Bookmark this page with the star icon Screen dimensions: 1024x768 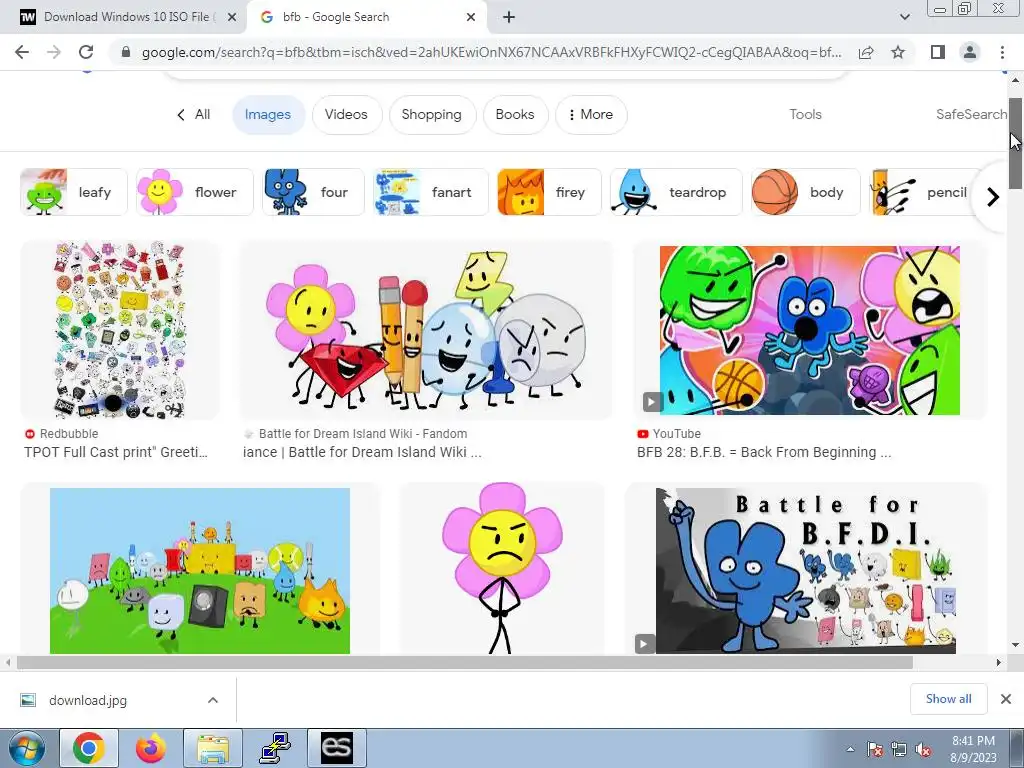(x=898, y=52)
